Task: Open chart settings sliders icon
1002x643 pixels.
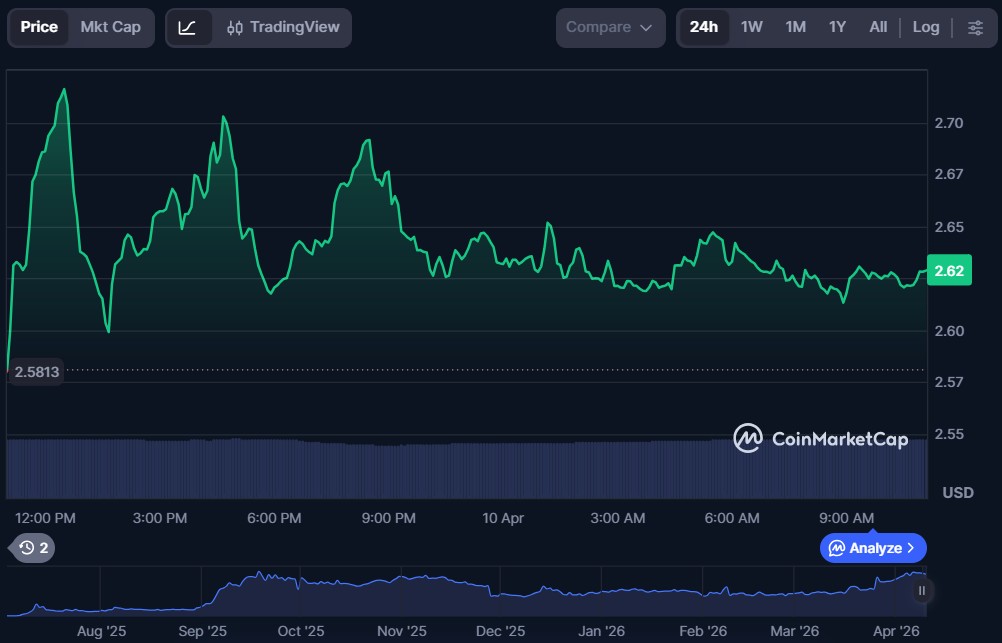Action: (x=974, y=27)
